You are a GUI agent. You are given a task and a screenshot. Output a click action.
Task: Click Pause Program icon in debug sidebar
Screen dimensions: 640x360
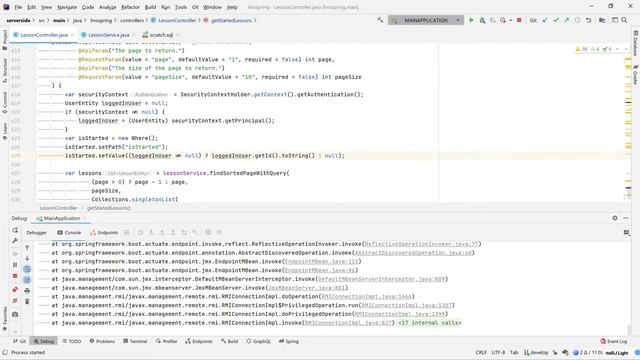tap(15, 265)
